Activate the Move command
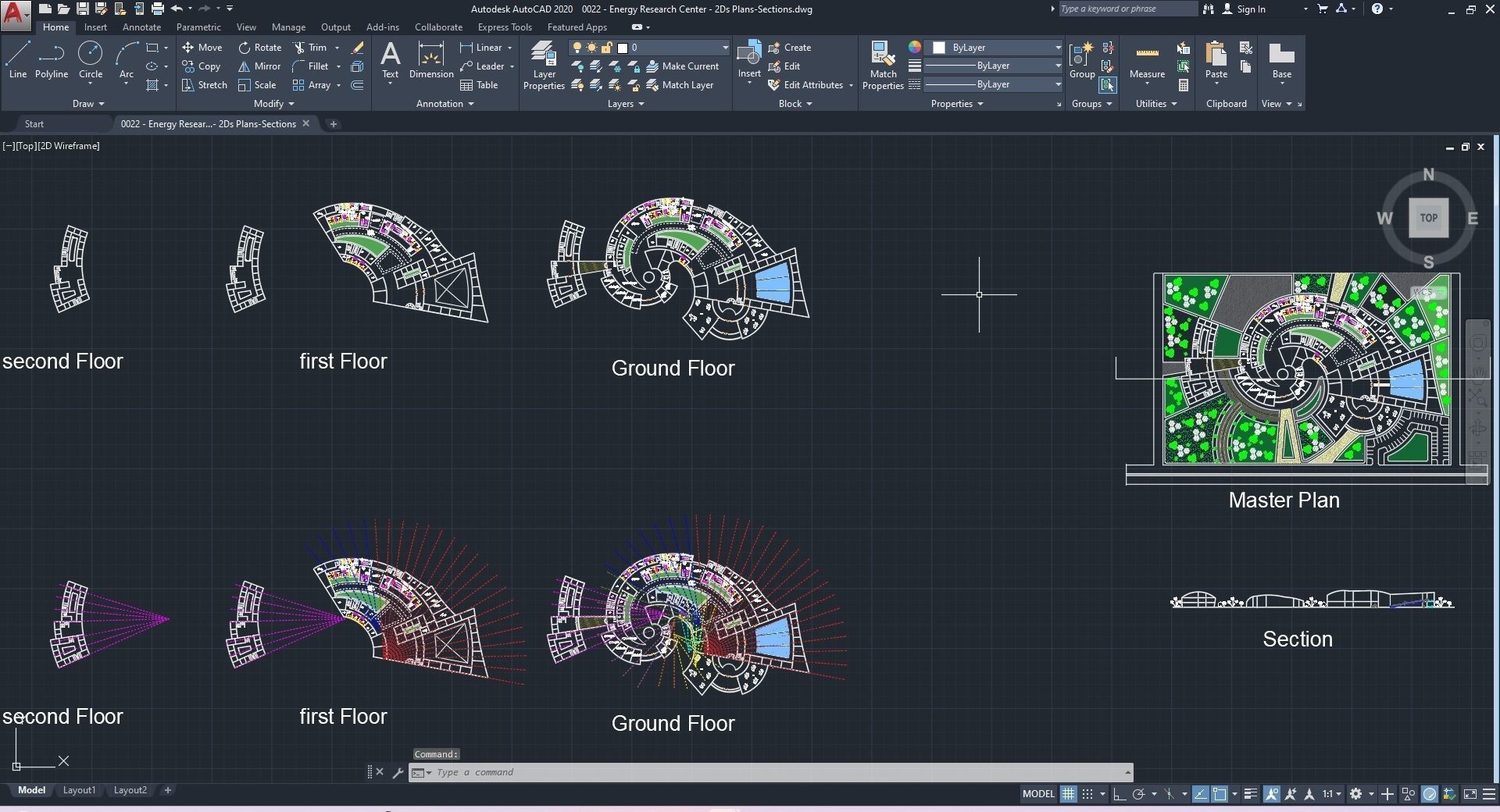The width and height of the screenshot is (1500, 812). point(205,48)
